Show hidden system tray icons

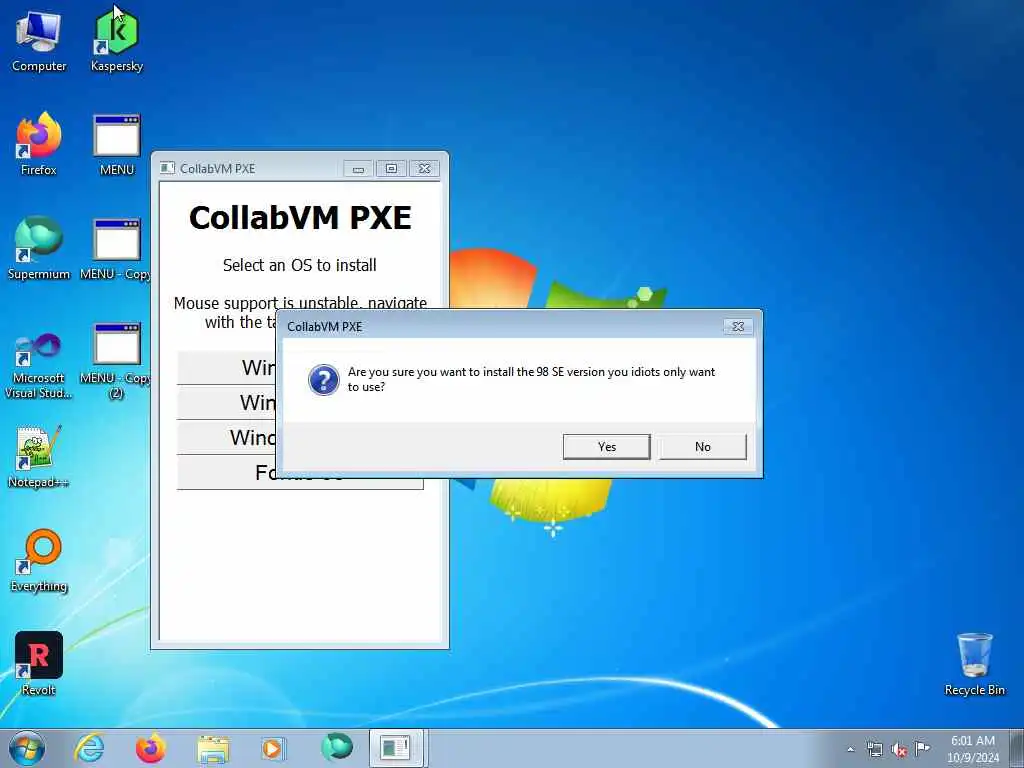click(850, 749)
